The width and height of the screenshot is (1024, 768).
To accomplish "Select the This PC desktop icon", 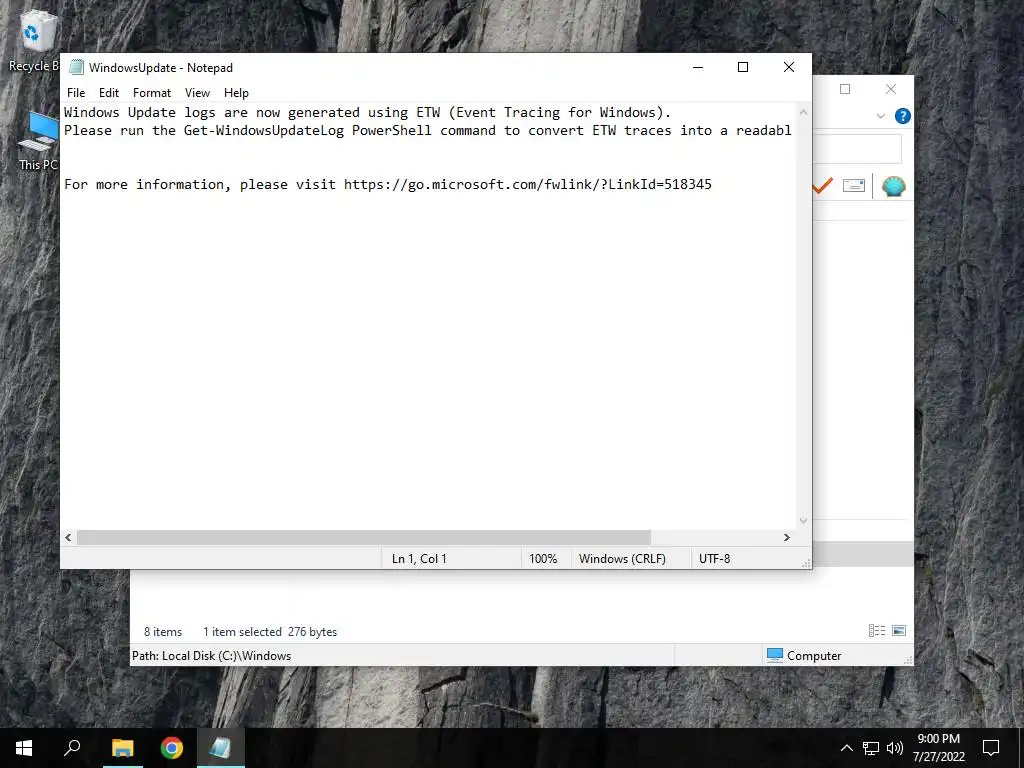I will pos(40,141).
